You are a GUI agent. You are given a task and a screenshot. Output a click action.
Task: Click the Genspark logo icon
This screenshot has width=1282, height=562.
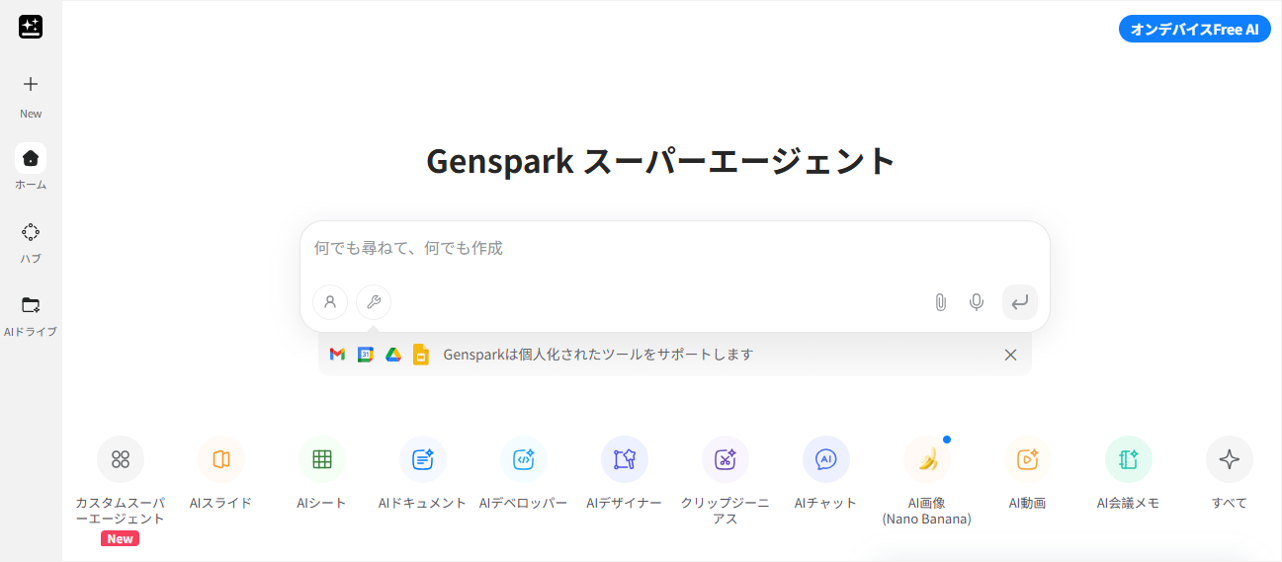(30, 27)
